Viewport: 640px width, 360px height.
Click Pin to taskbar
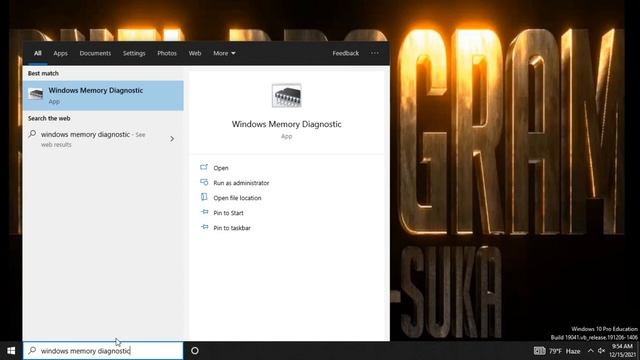[232, 228]
